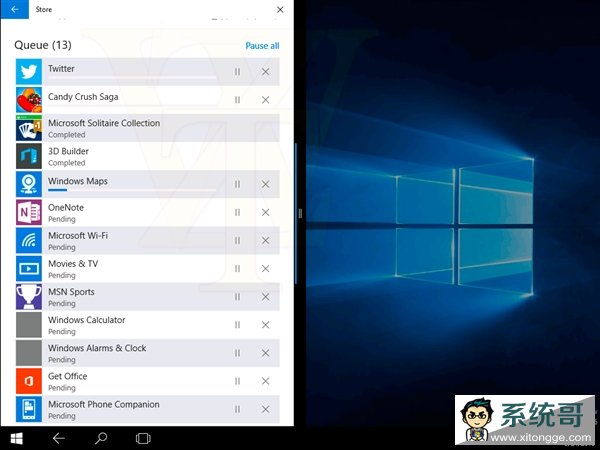600x450 pixels.
Task: Click Windows Alarms & Clock placeholder tile
Action: [29, 353]
